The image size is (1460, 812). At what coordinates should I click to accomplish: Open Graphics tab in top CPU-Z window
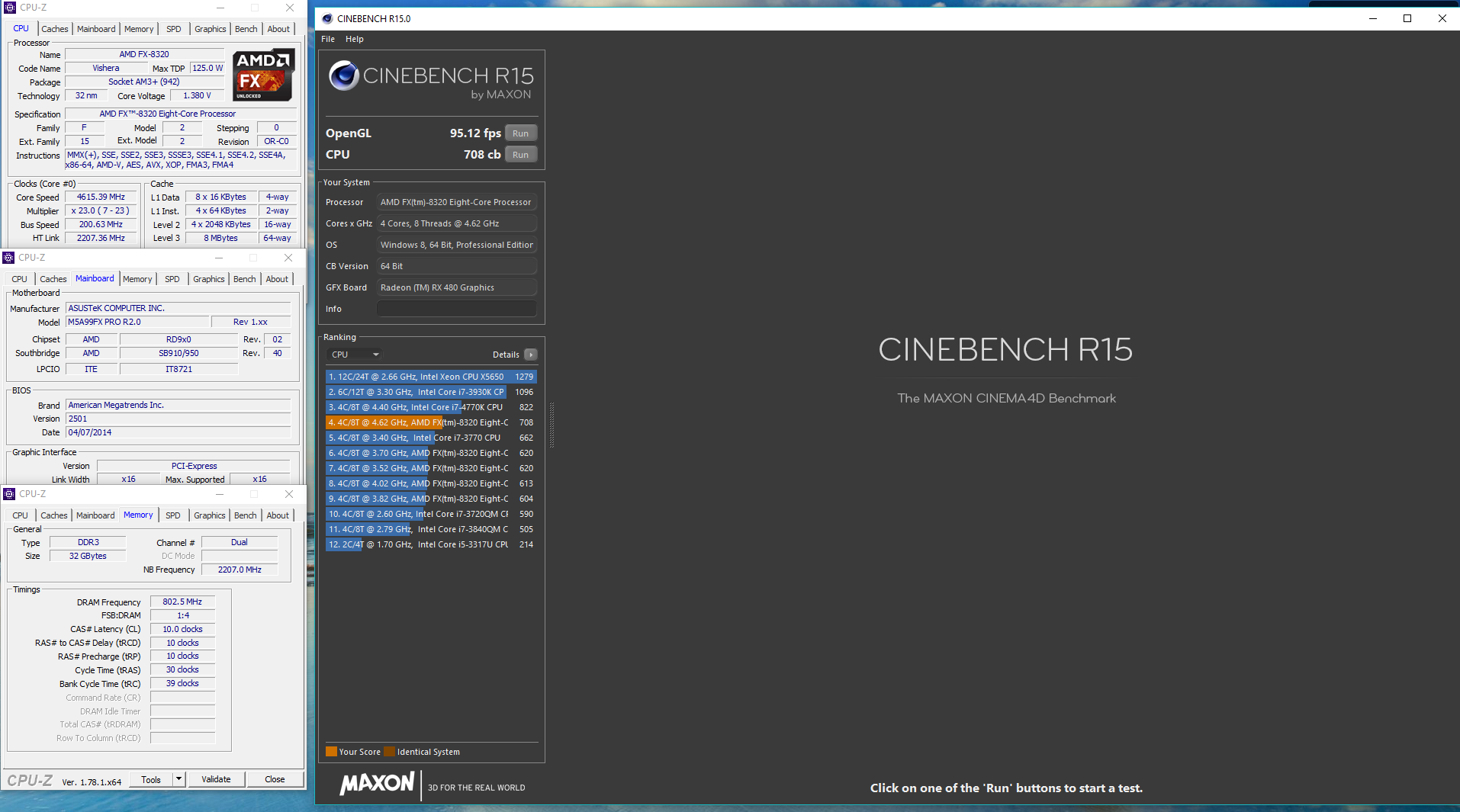point(211,29)
